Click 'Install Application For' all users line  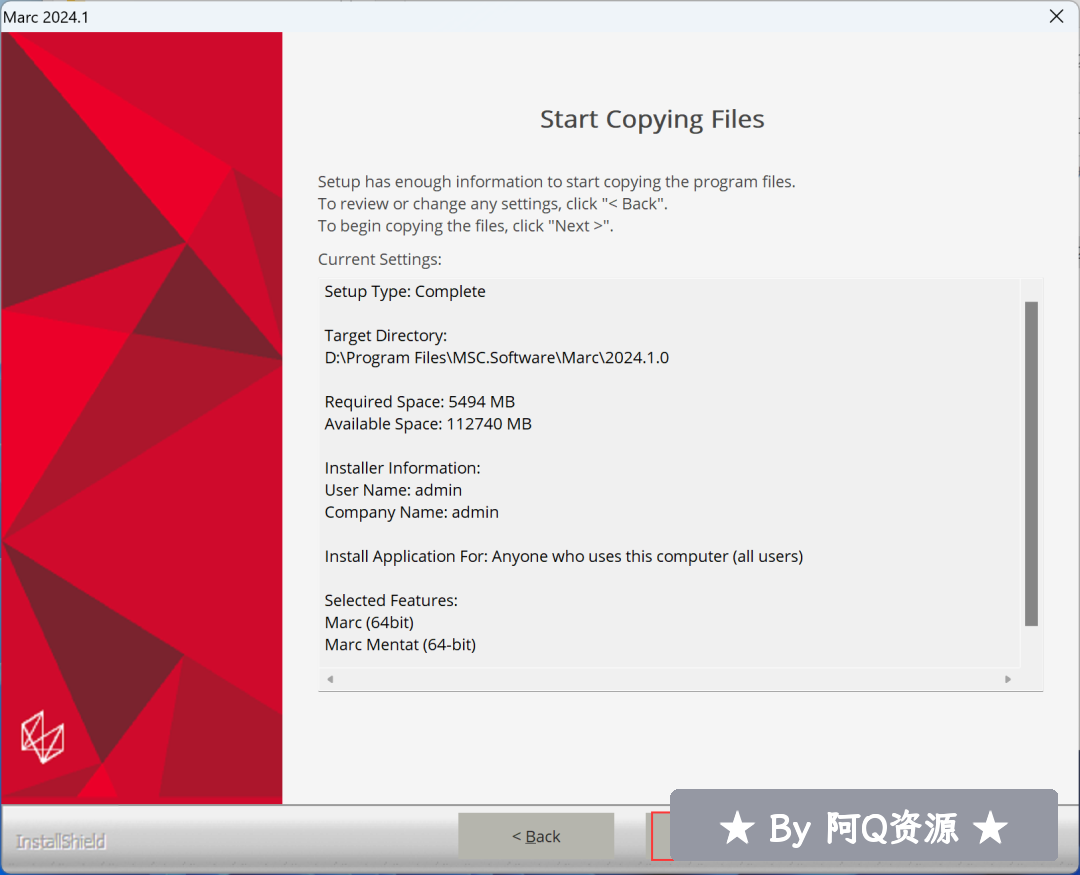click(x=563, y=556)
